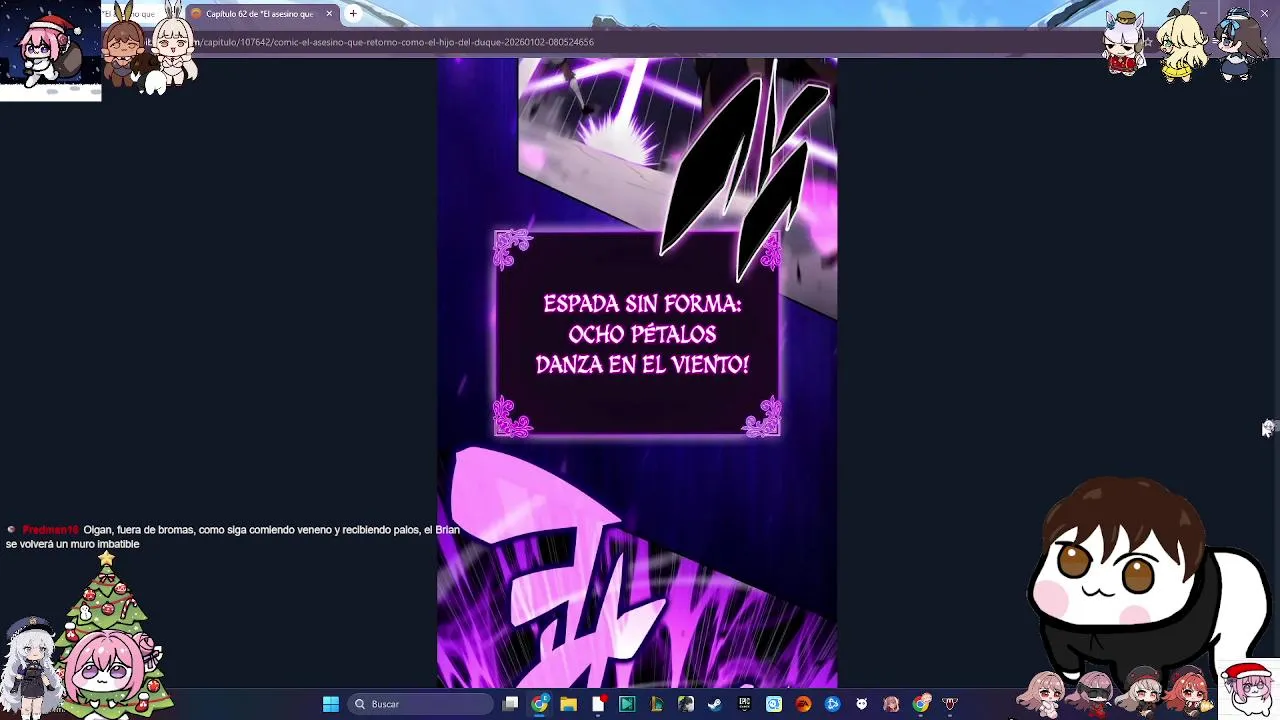The image size is (1280, 720).
Task: Open the white document app with red dot
Action: [x=598, y=704]
